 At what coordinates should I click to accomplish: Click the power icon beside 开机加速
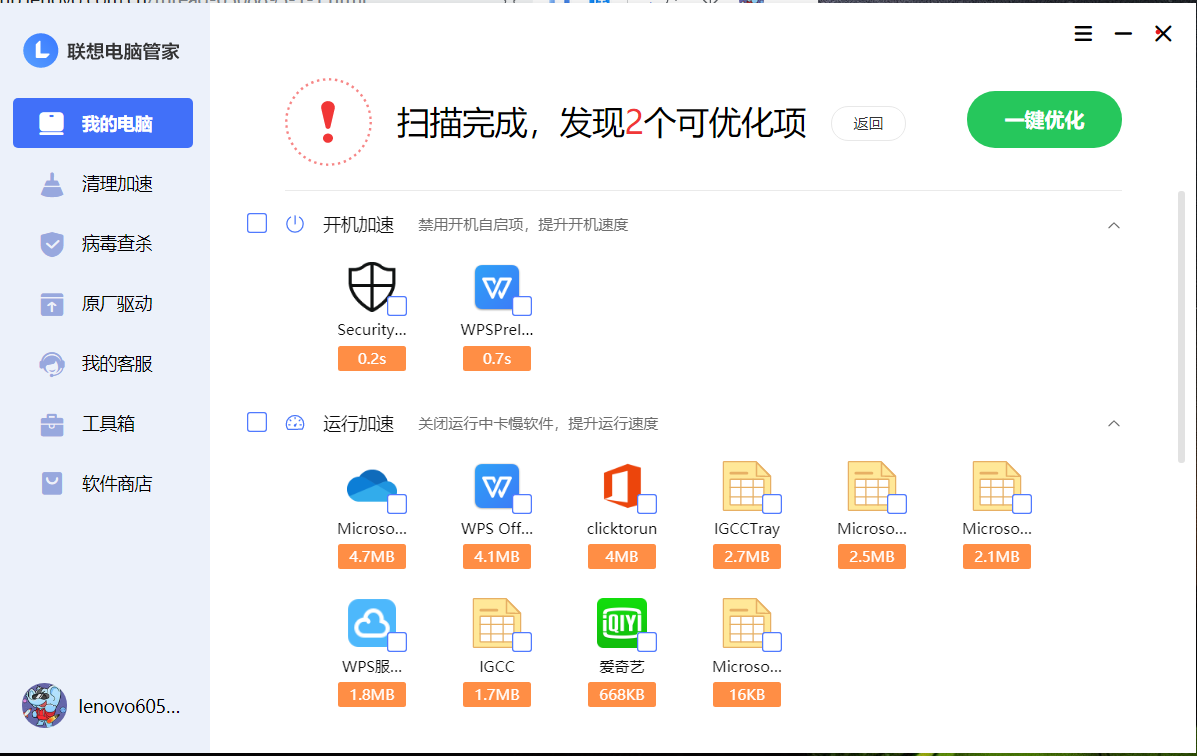(x=295, y=224)
